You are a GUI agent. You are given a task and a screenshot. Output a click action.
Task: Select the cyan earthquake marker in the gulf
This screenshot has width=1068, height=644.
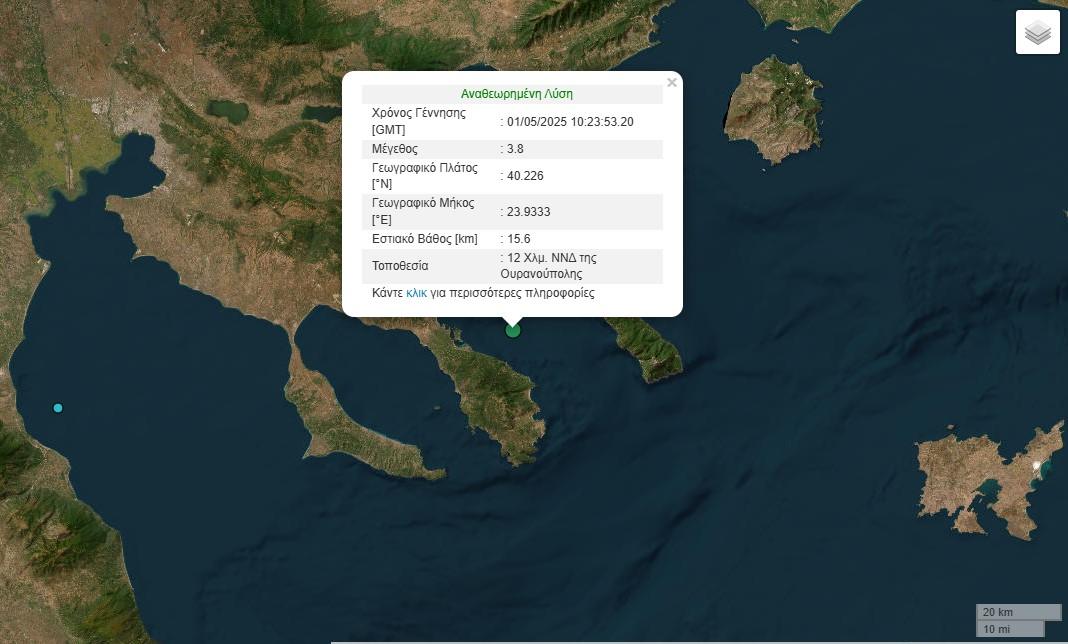58,408
